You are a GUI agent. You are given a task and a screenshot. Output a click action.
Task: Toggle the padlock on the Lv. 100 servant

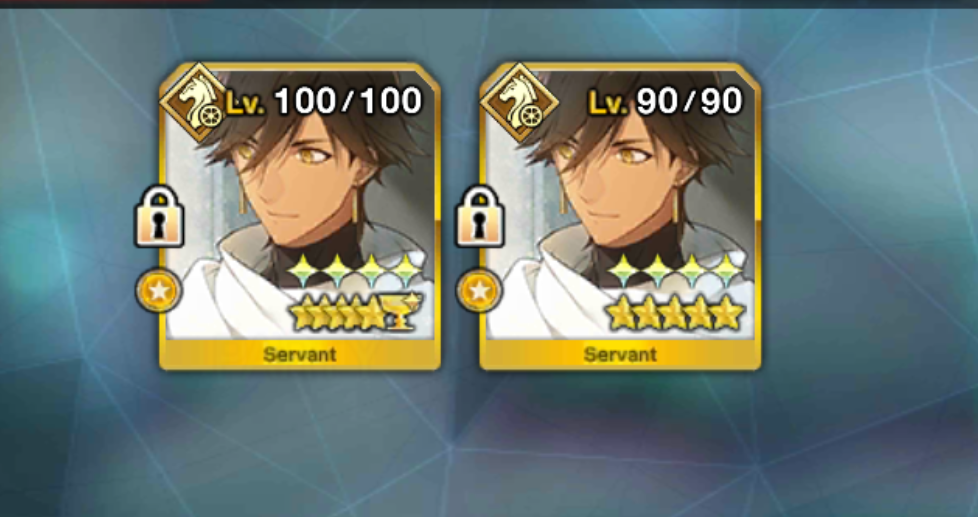click(x=159, y=216)
